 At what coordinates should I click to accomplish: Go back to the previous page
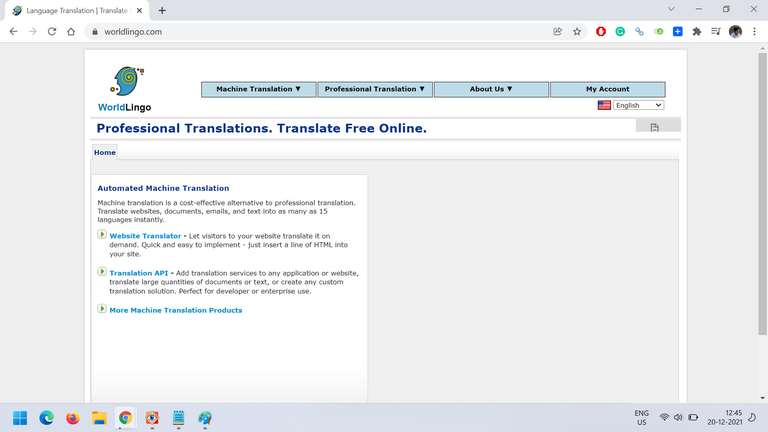point(13,31)
